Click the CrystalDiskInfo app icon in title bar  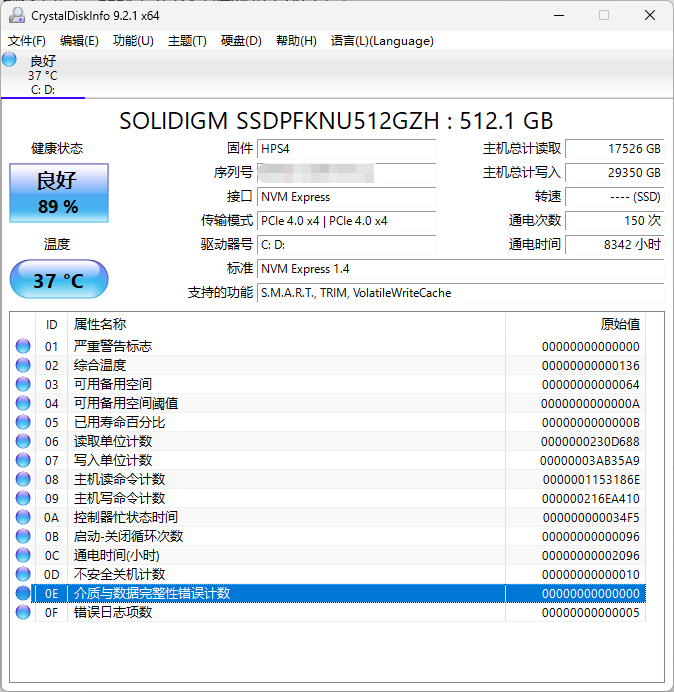(x=17, y=15)
